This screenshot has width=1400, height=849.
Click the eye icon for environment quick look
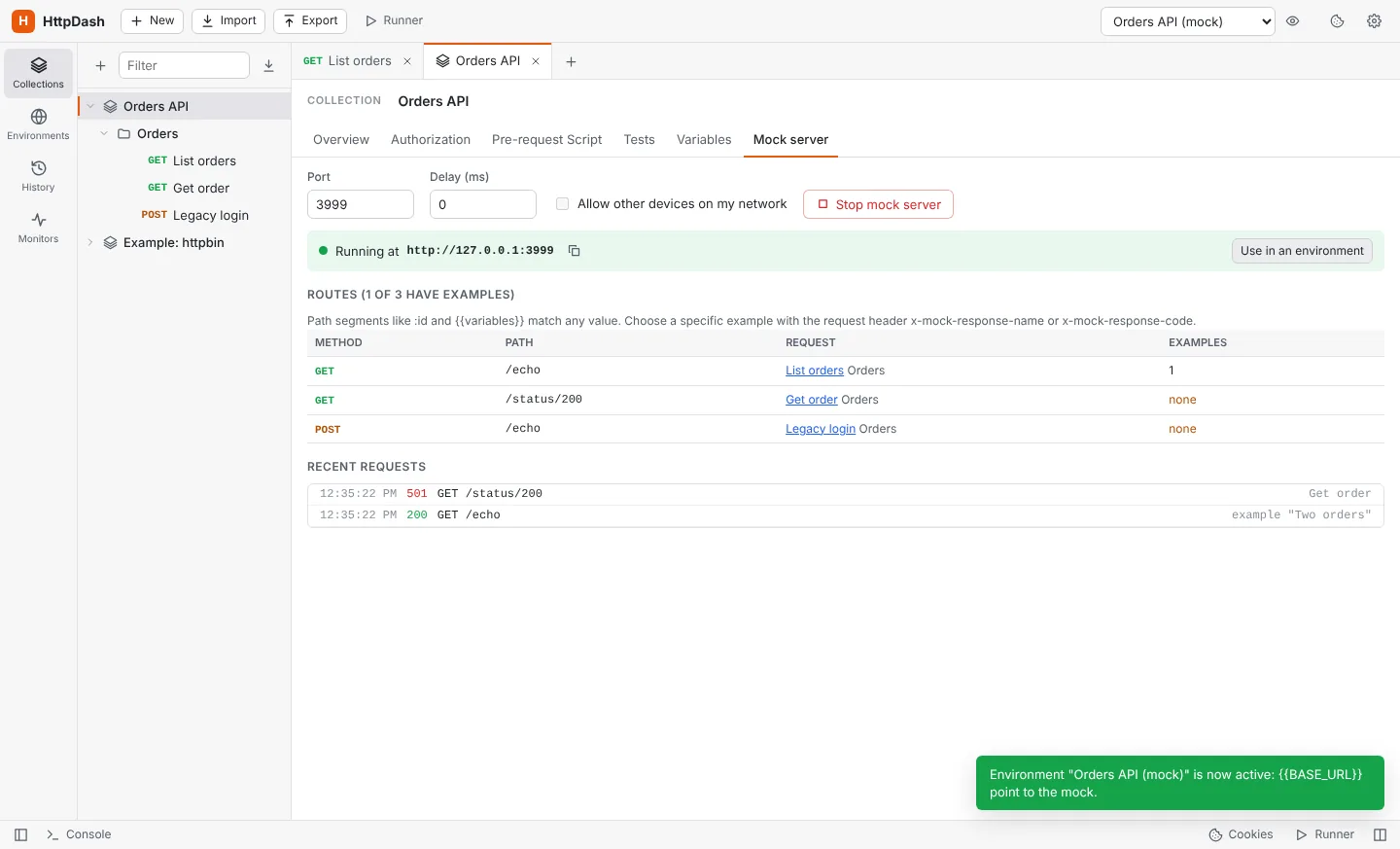point(1293,21)
